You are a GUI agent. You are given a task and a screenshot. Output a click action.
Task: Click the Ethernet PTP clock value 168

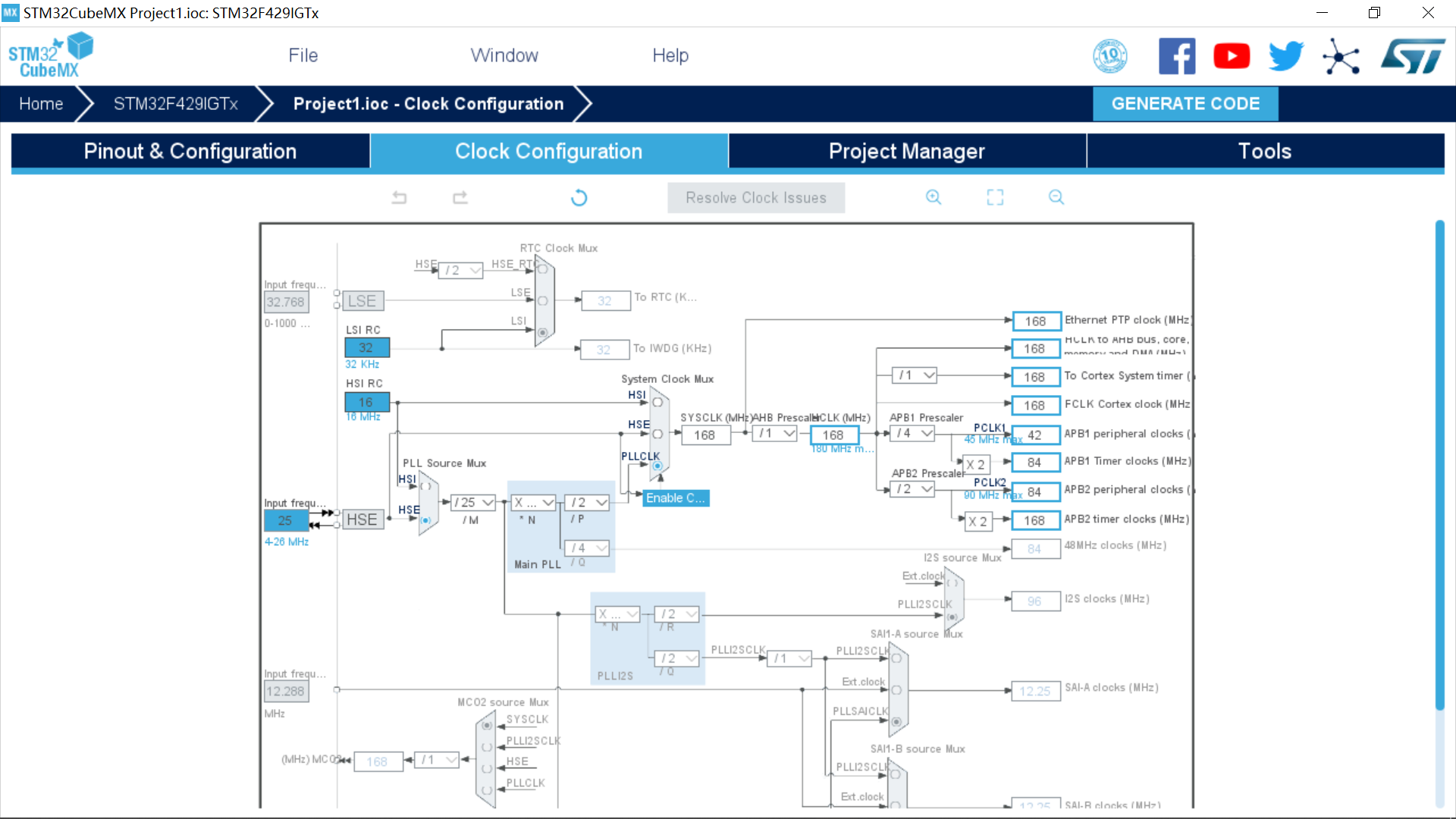tap(1036, 321)
